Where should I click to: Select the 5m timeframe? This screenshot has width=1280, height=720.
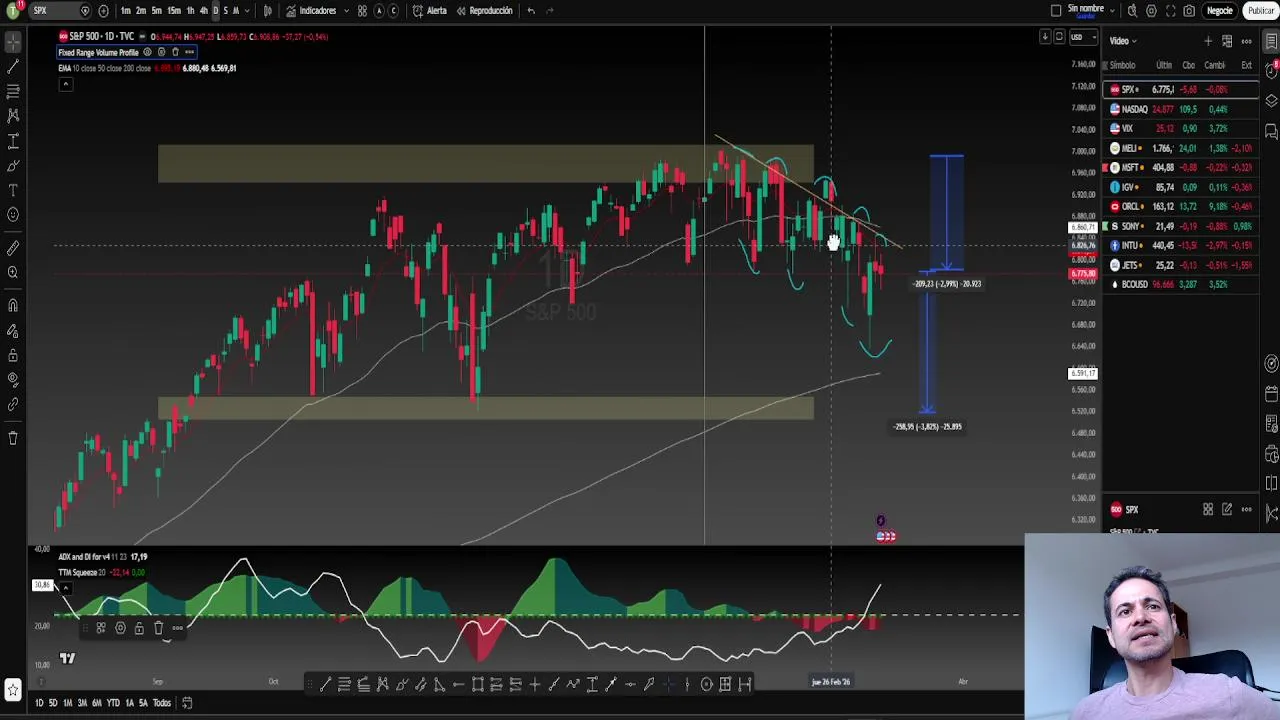(x=156, y=11)
